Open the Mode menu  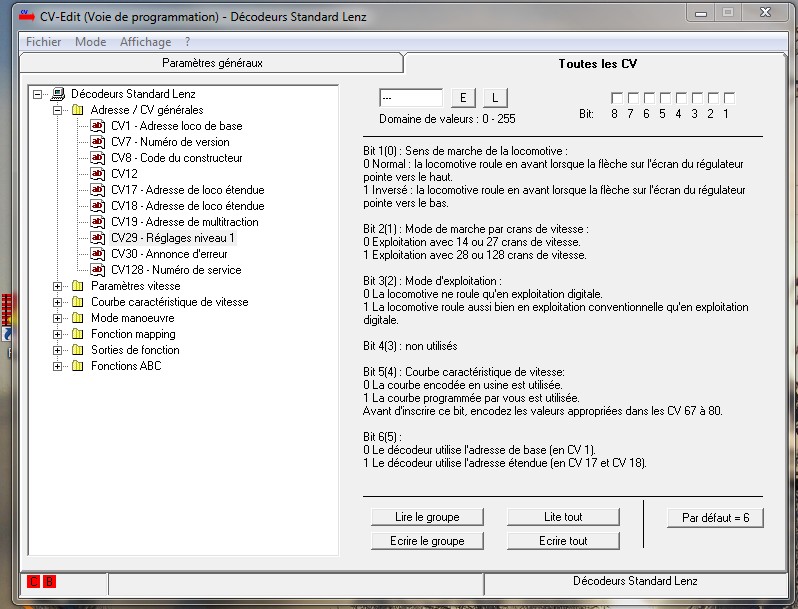coord(91,42)
